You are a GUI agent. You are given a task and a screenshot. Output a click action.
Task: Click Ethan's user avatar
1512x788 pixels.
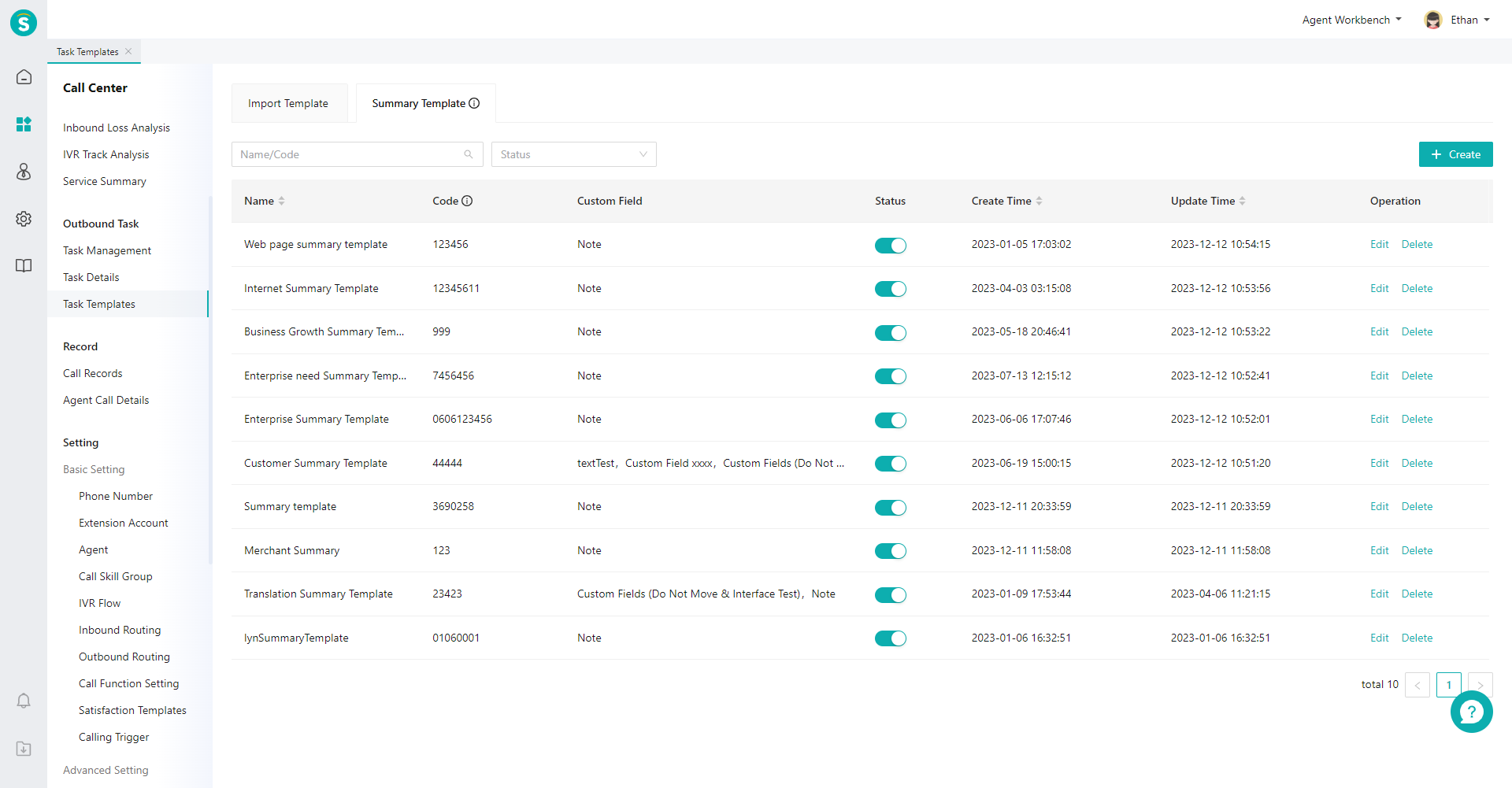1433,20
